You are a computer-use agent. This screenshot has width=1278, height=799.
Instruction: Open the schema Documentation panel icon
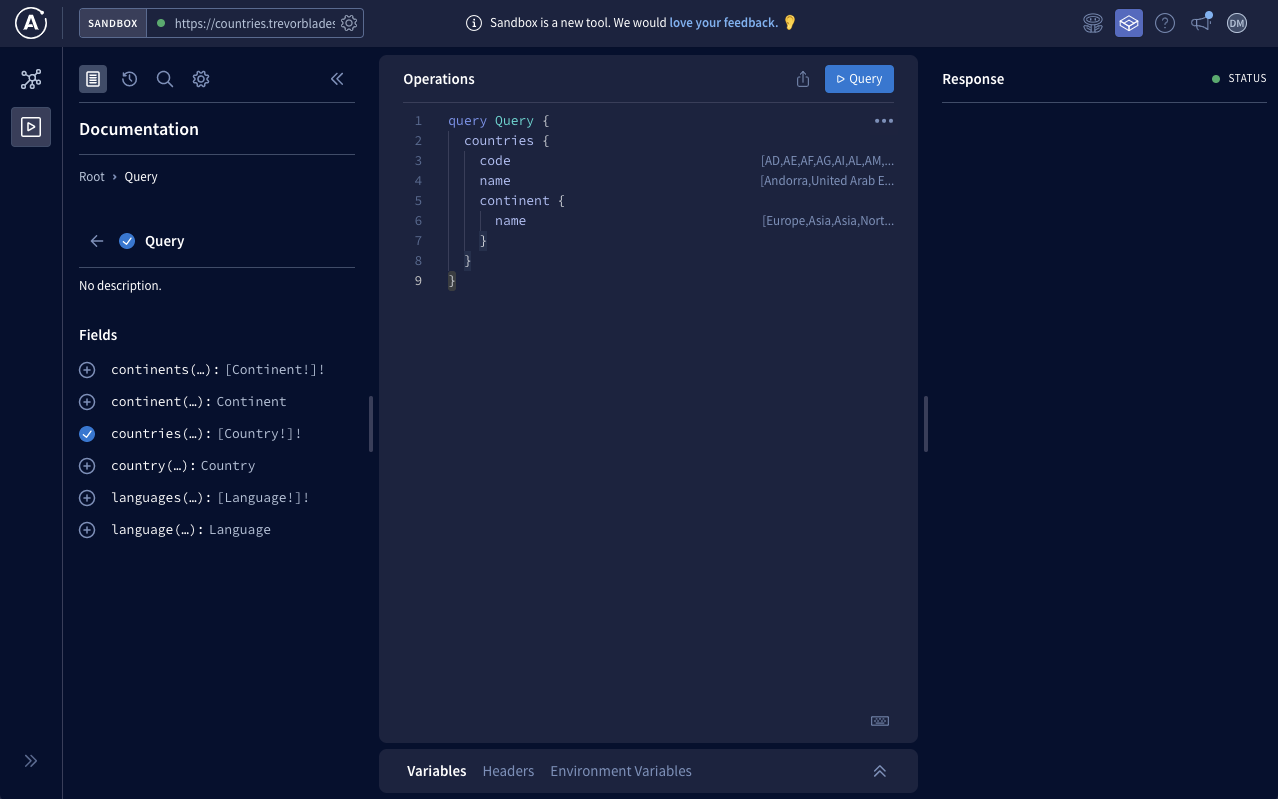(x=93, y=78)
